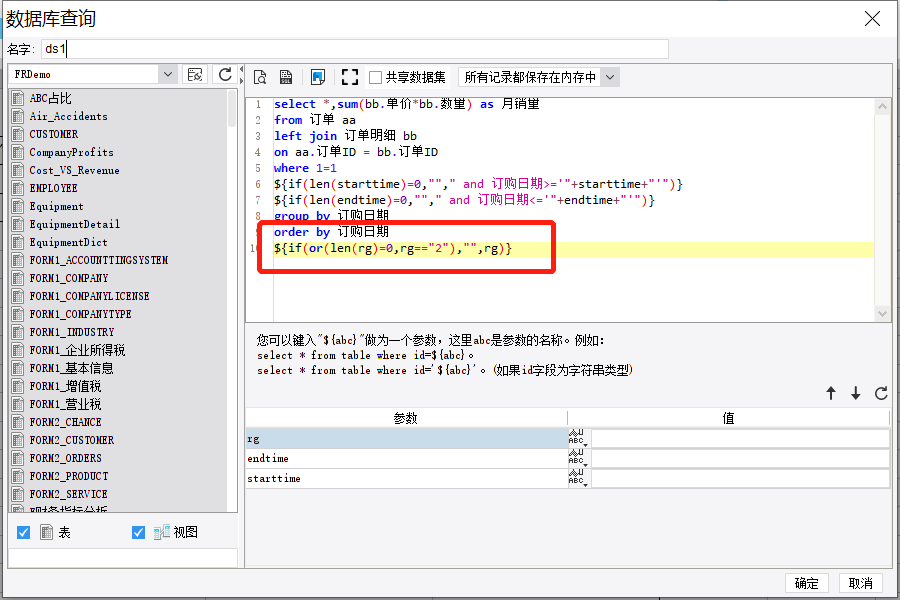Refresh the database table list
Image resolution: width=900 pixels, height=600 pixels.
225,75
